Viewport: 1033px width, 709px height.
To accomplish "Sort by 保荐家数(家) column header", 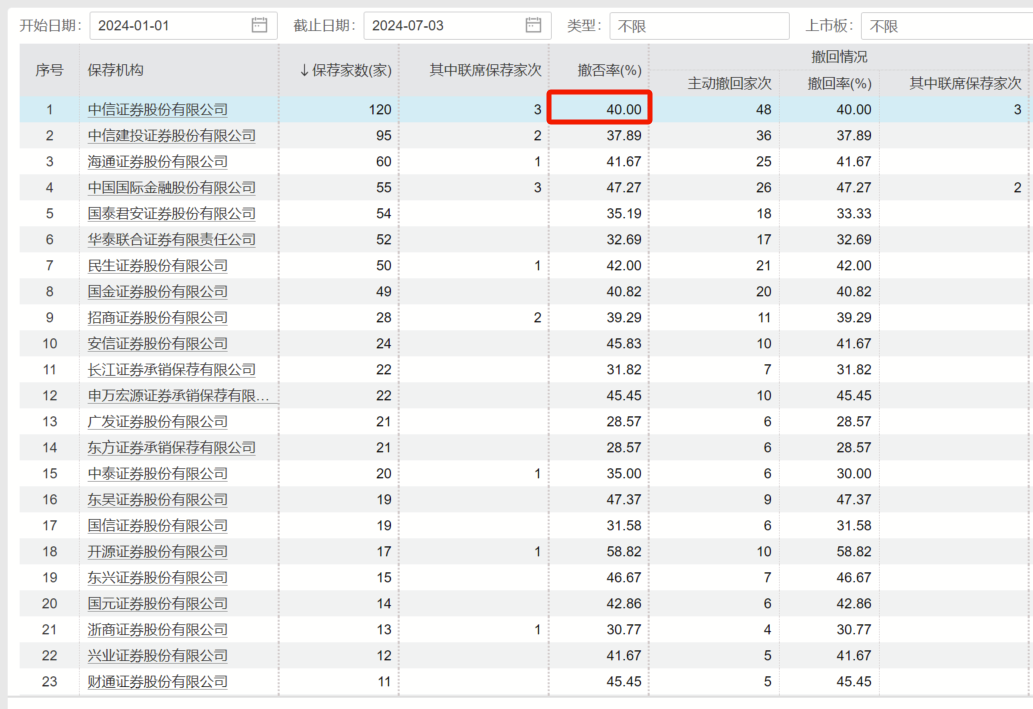I will (345, 71).
